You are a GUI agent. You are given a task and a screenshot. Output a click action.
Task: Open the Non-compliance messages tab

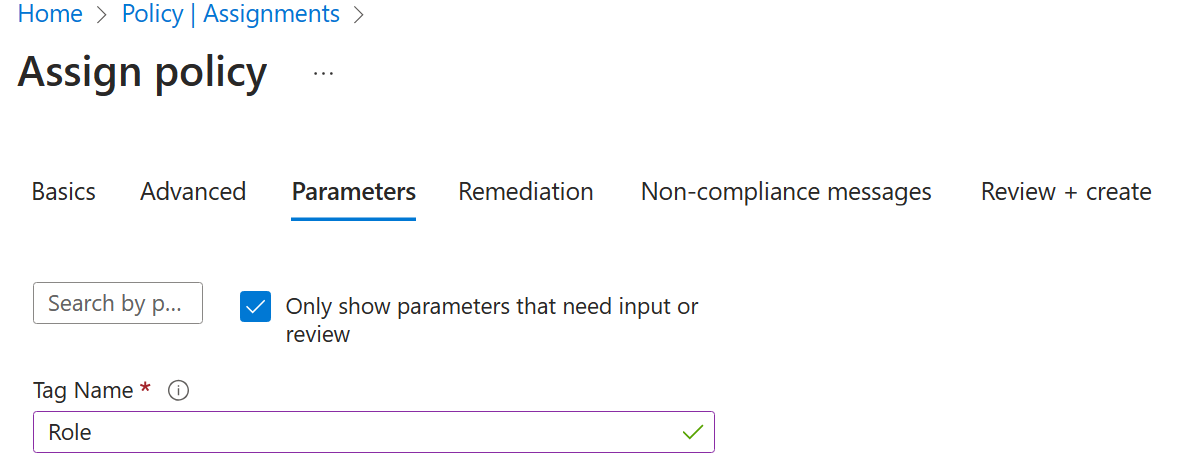tap(786, 191)
